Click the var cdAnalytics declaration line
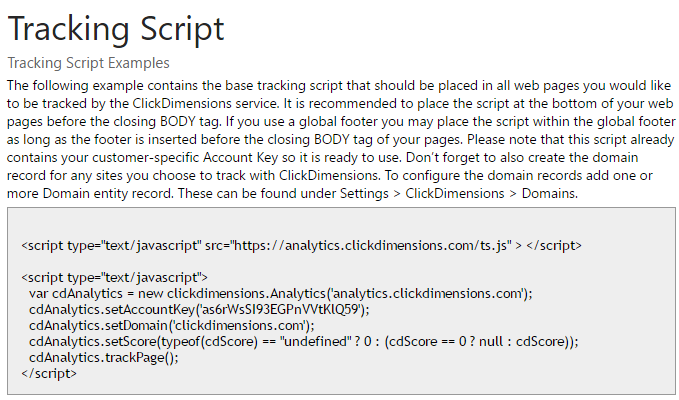Viewport: 679px width, 400px height. click(281, 294)
